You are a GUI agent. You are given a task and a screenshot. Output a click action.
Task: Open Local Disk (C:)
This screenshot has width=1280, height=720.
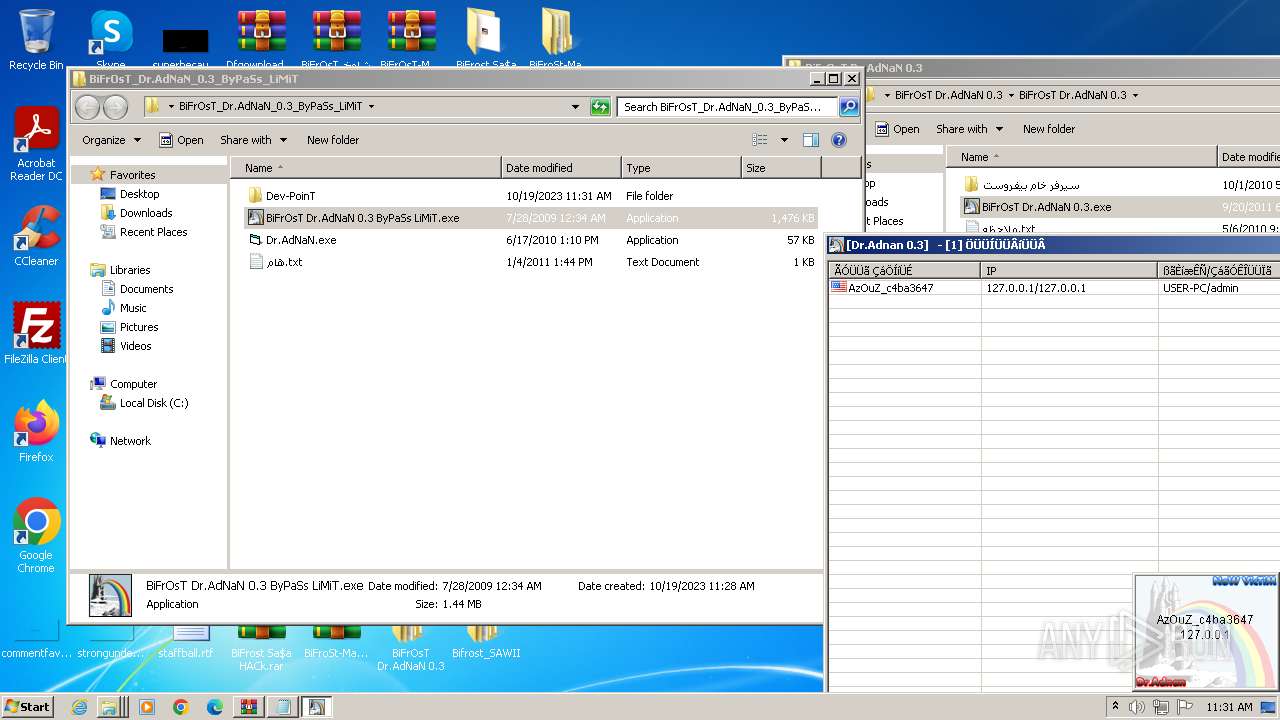153,403
